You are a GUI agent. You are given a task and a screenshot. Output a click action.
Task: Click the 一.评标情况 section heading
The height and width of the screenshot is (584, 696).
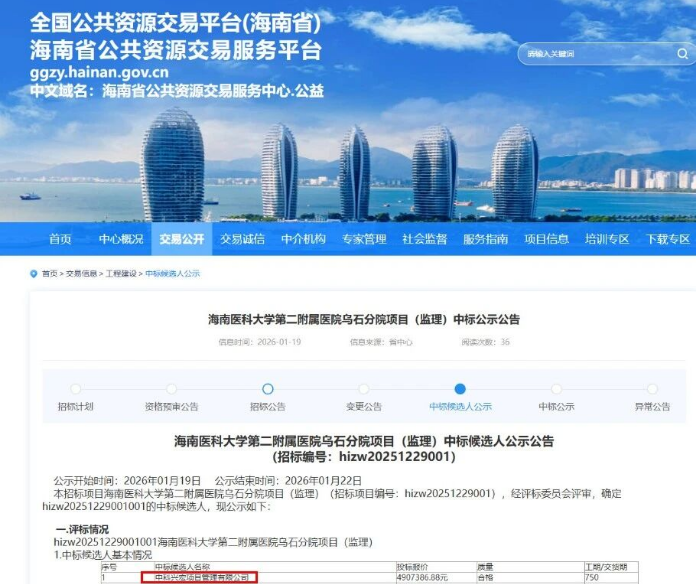click(x=82, y=529)
